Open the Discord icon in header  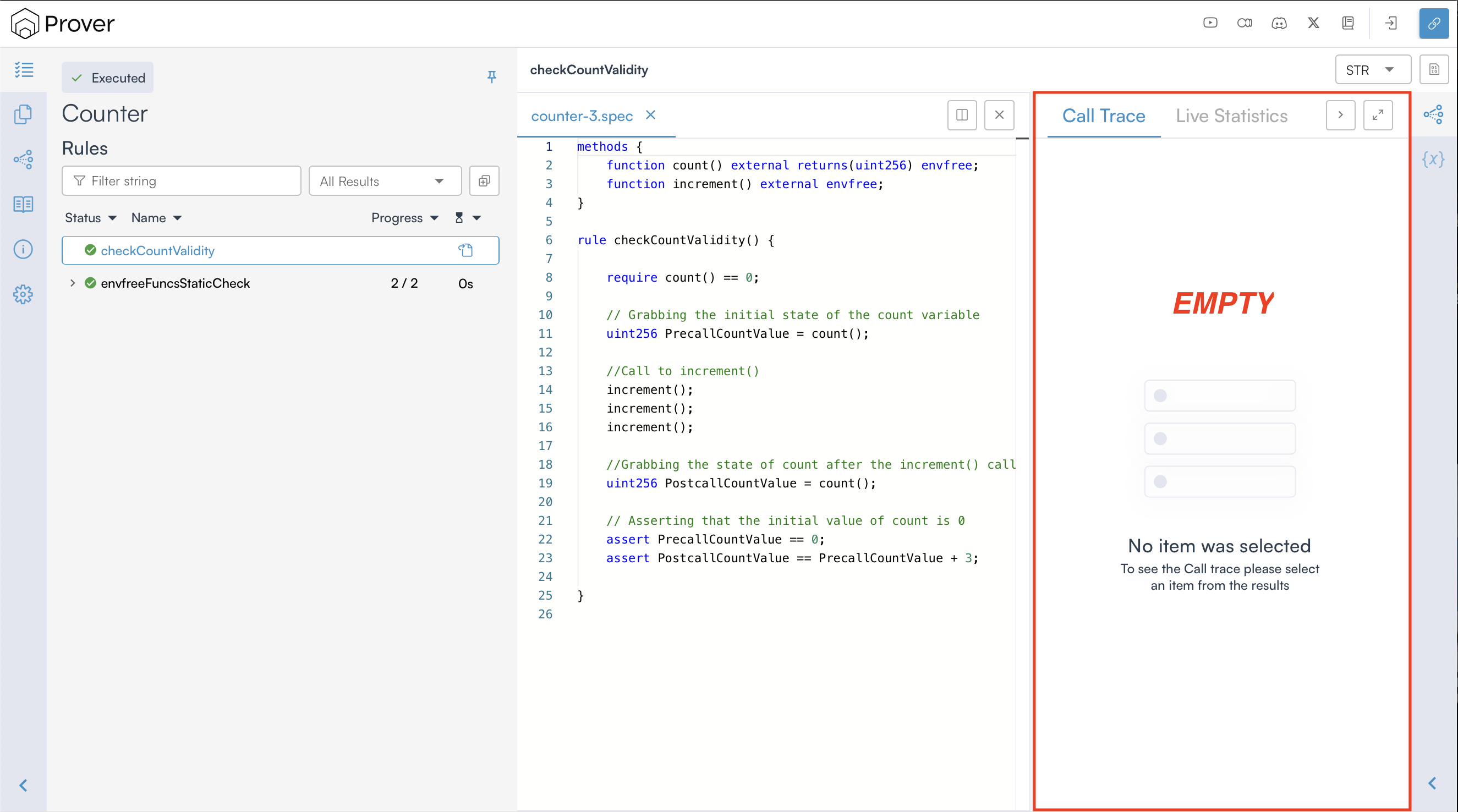pyautogui.click(x=1279, y=23)
